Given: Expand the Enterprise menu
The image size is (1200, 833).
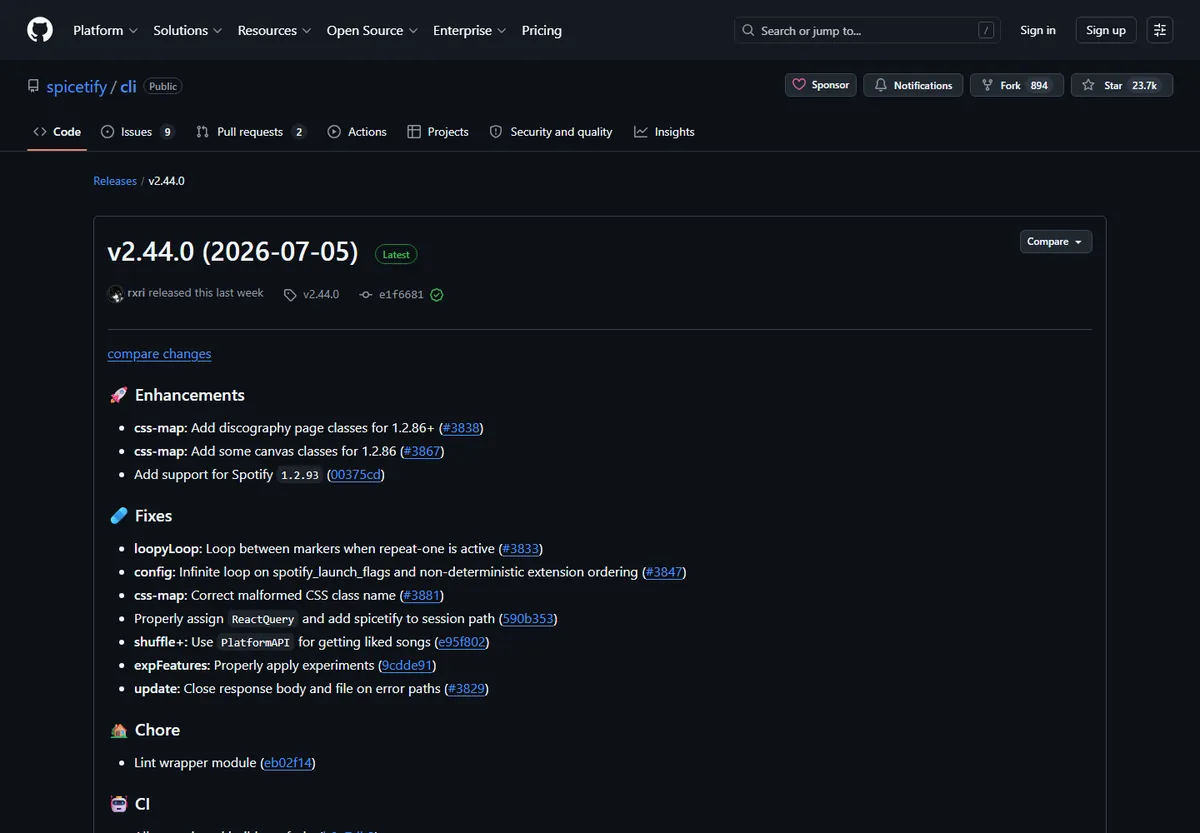Looking at the screenshot, I should click(469, 30).
